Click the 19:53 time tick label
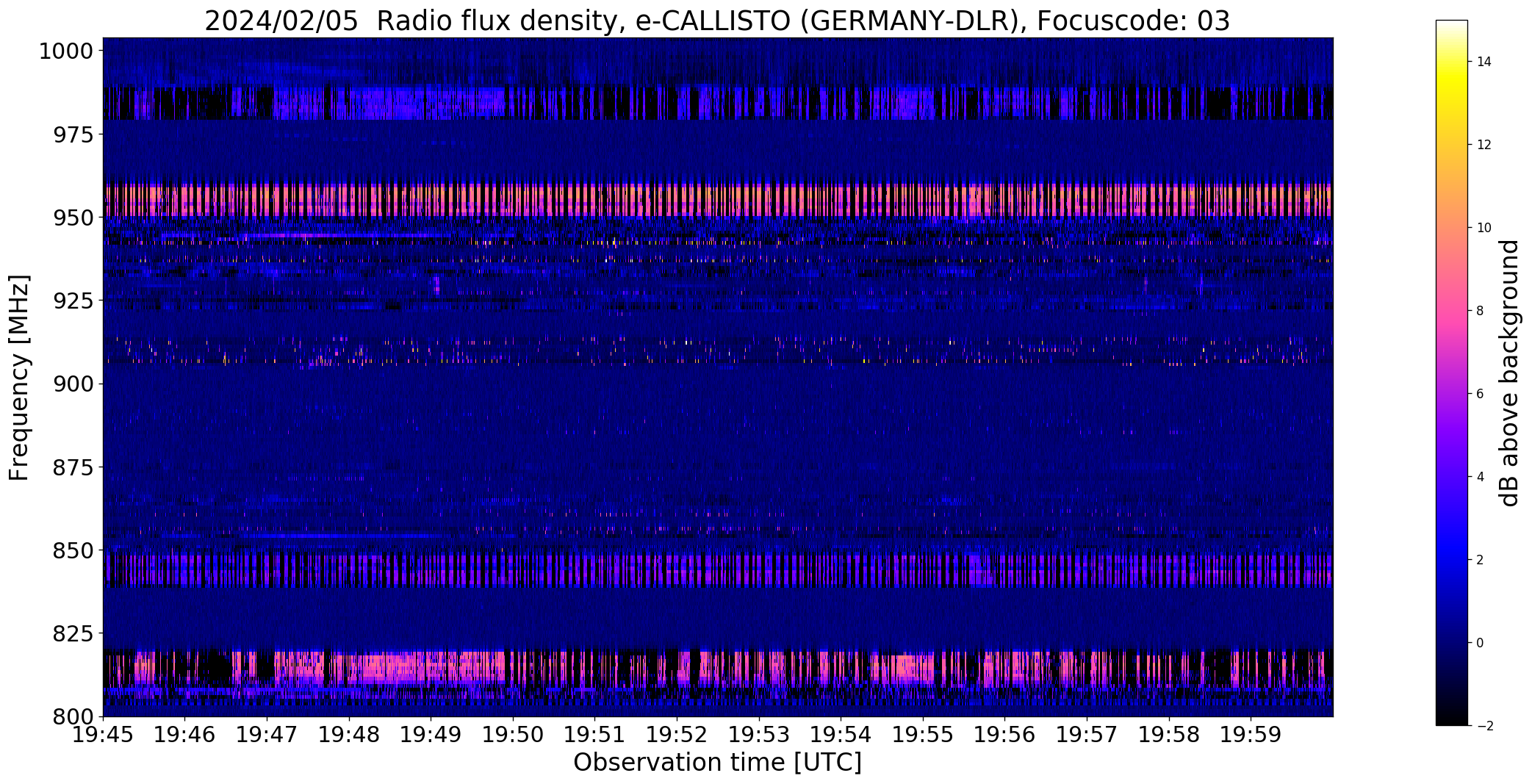 pyautogui.click(x=759, y=734)
